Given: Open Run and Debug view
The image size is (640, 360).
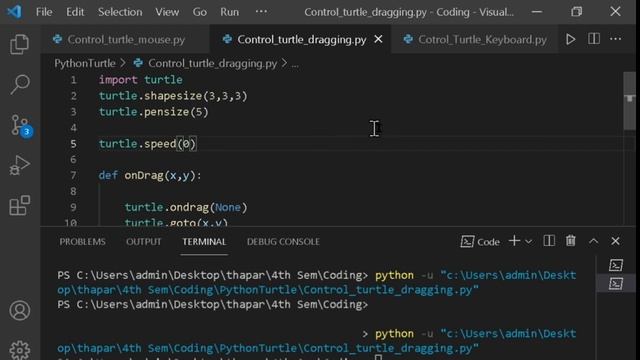Looking at the screenshot, I should tap(19, 165).
